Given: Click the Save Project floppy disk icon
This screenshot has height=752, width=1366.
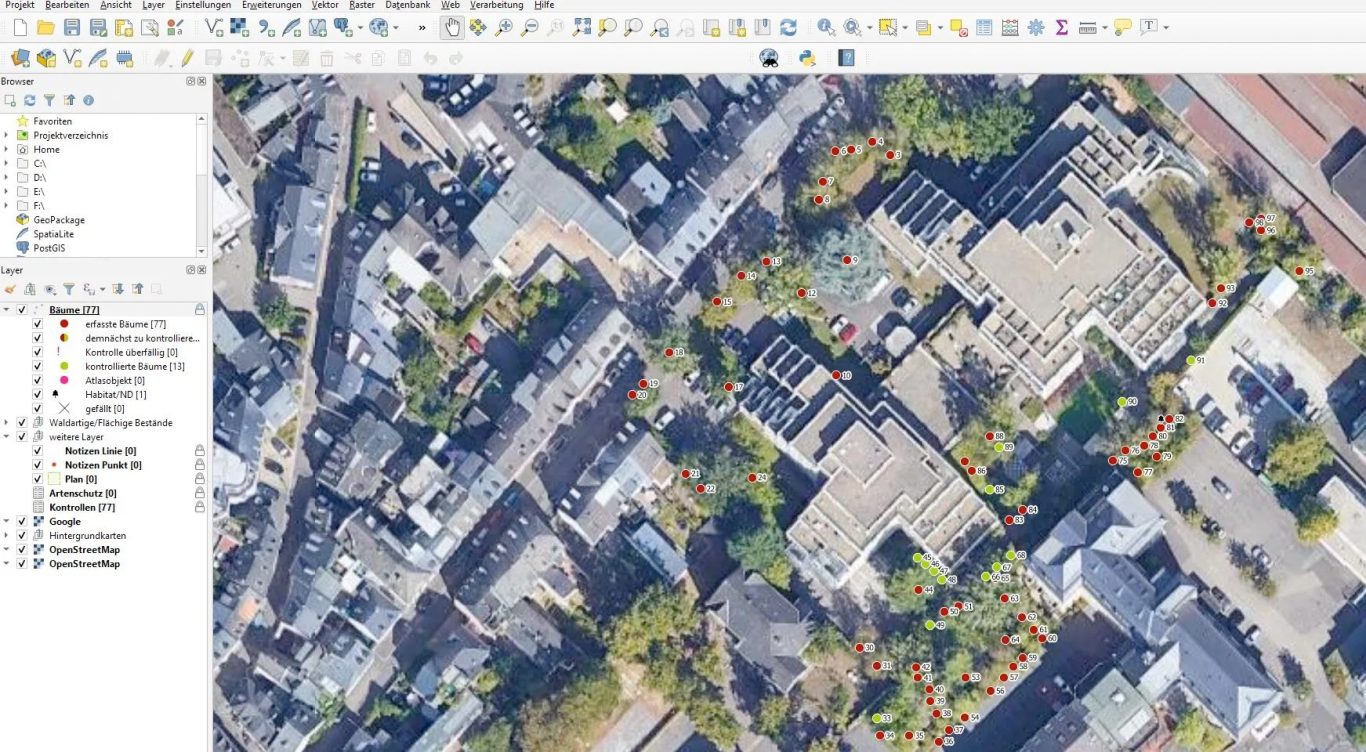Looking at the screenshot, I should coord(72,27).
